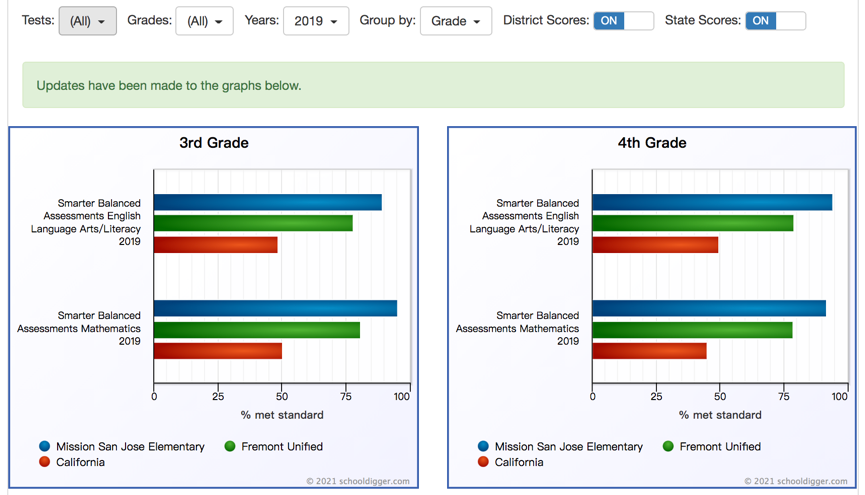865x495 pixels.
Task: Click the 3rd Grade chart title
Action: click(214, 143)
